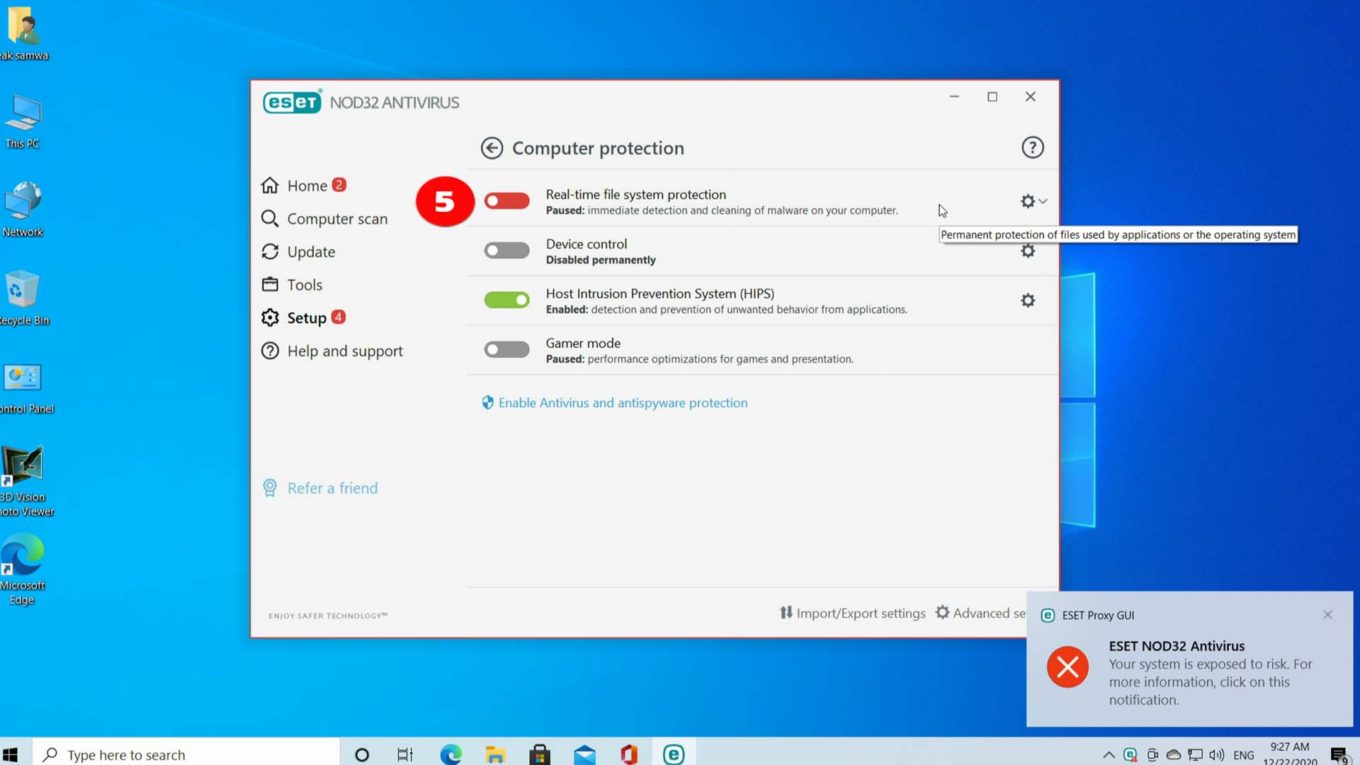
Task: Select Control Panel desktop icon
Action: click(x=25, y=387)
